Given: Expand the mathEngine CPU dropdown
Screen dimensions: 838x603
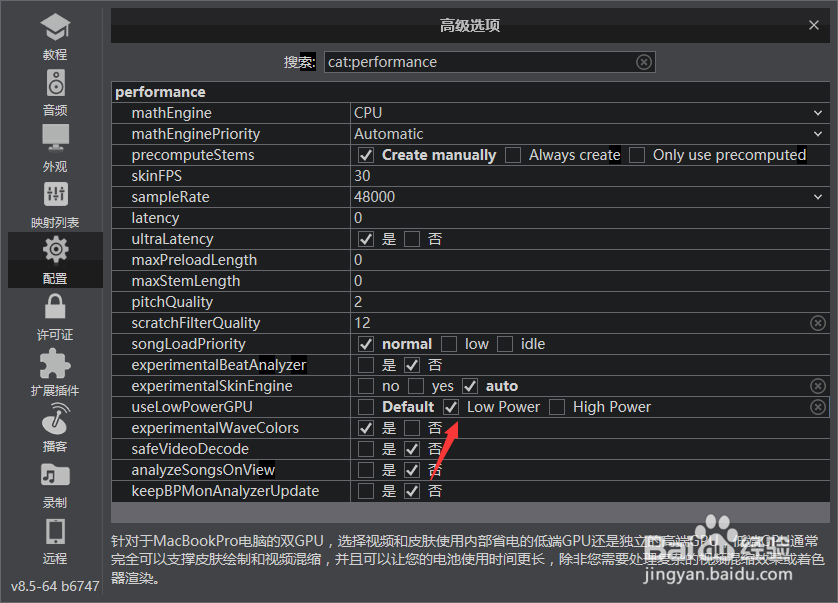Looking at the screenshot, I should [x=818, y=113].
